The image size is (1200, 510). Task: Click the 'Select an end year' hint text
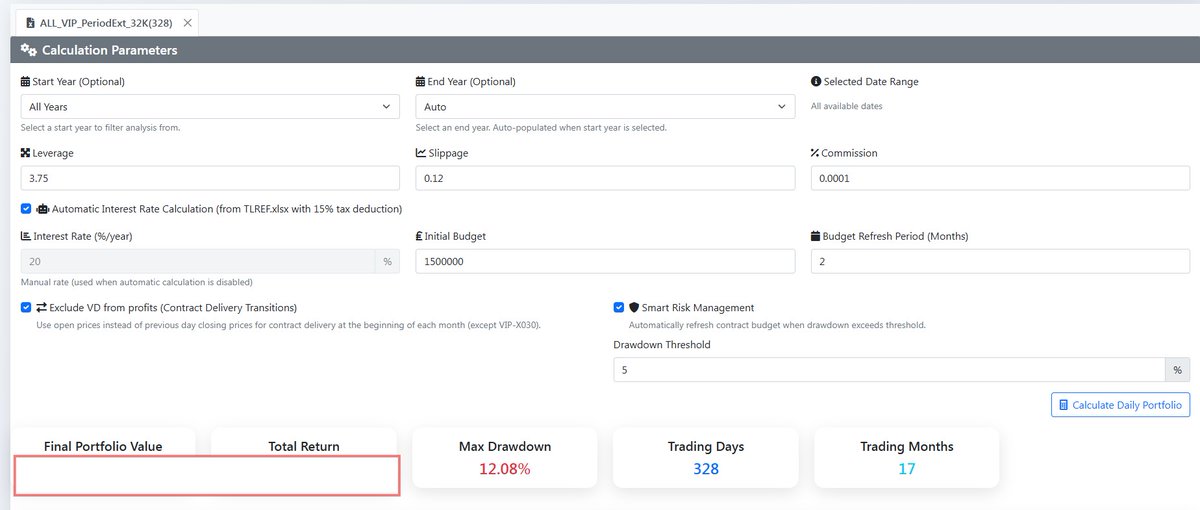tap(541, 128)
